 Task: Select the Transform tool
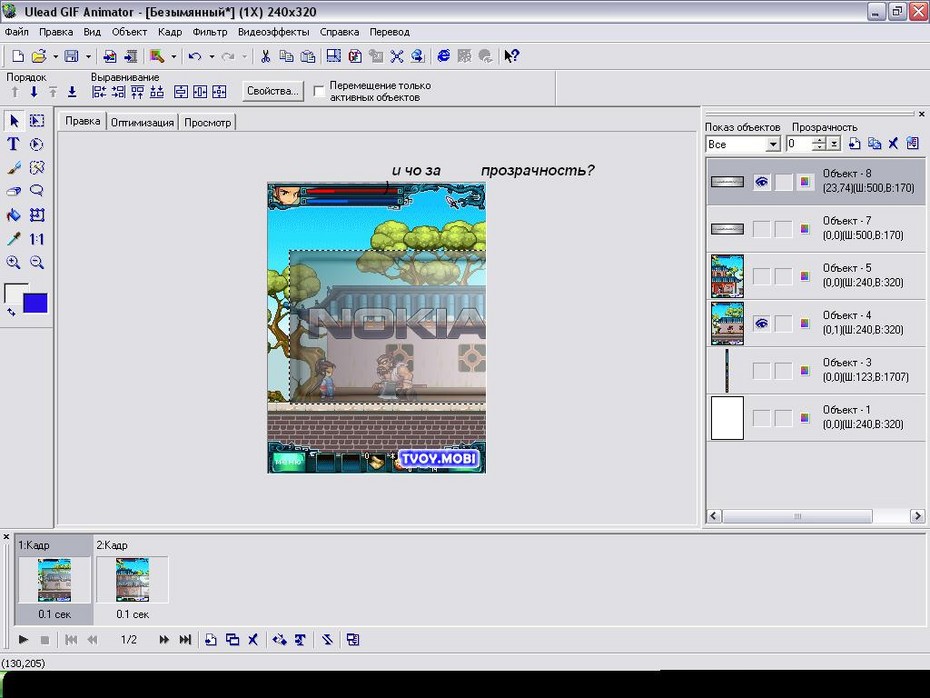coord(37,215)
